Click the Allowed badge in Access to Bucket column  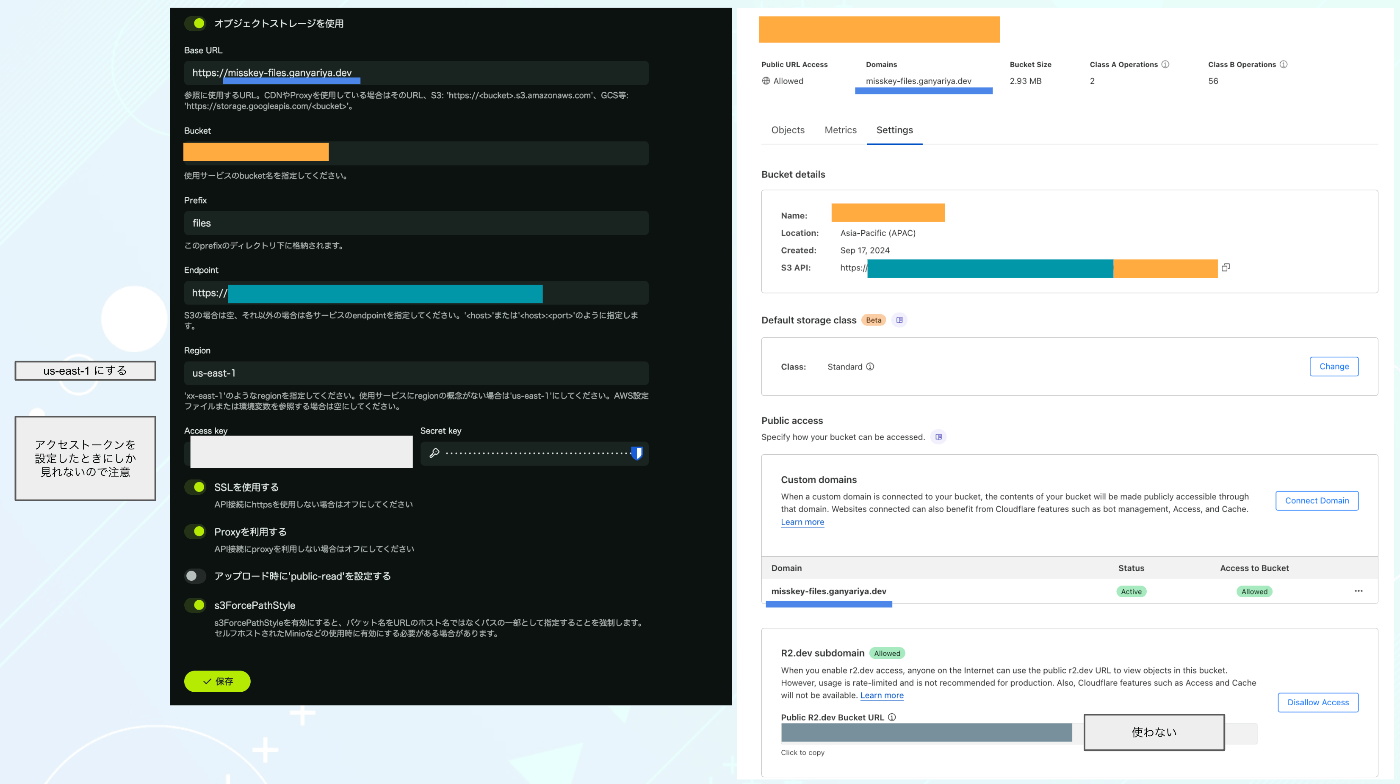1254,591
